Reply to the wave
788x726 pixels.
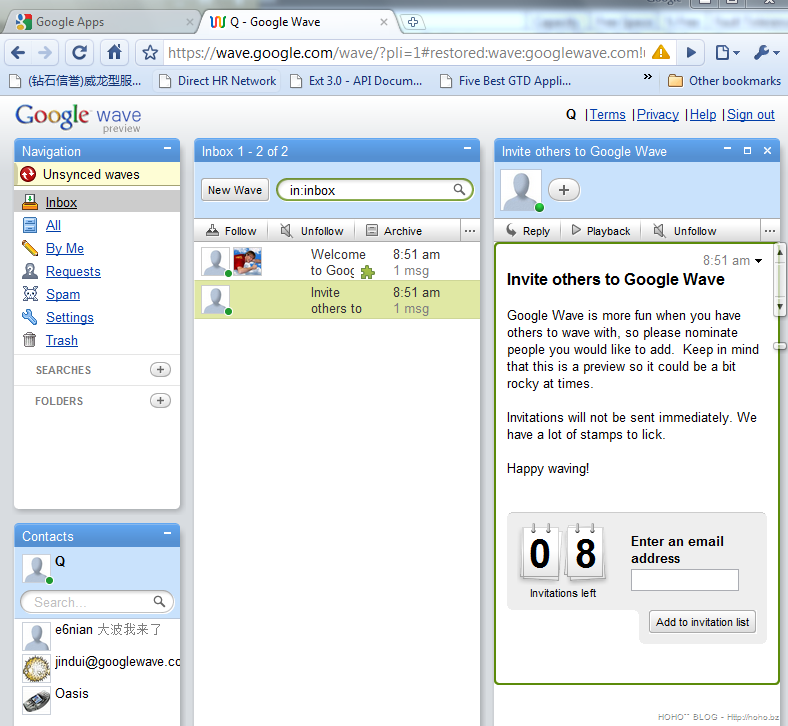[x=528, y=231]
